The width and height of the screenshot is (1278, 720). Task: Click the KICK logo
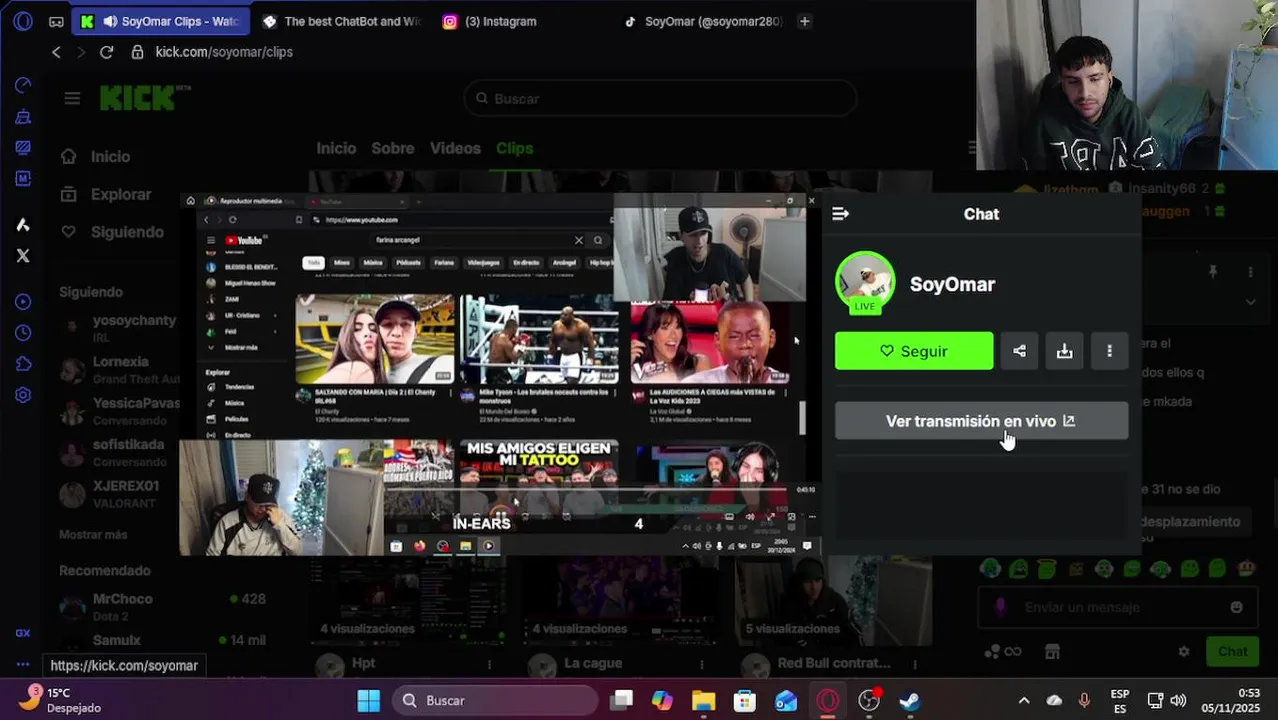[140, 98]
